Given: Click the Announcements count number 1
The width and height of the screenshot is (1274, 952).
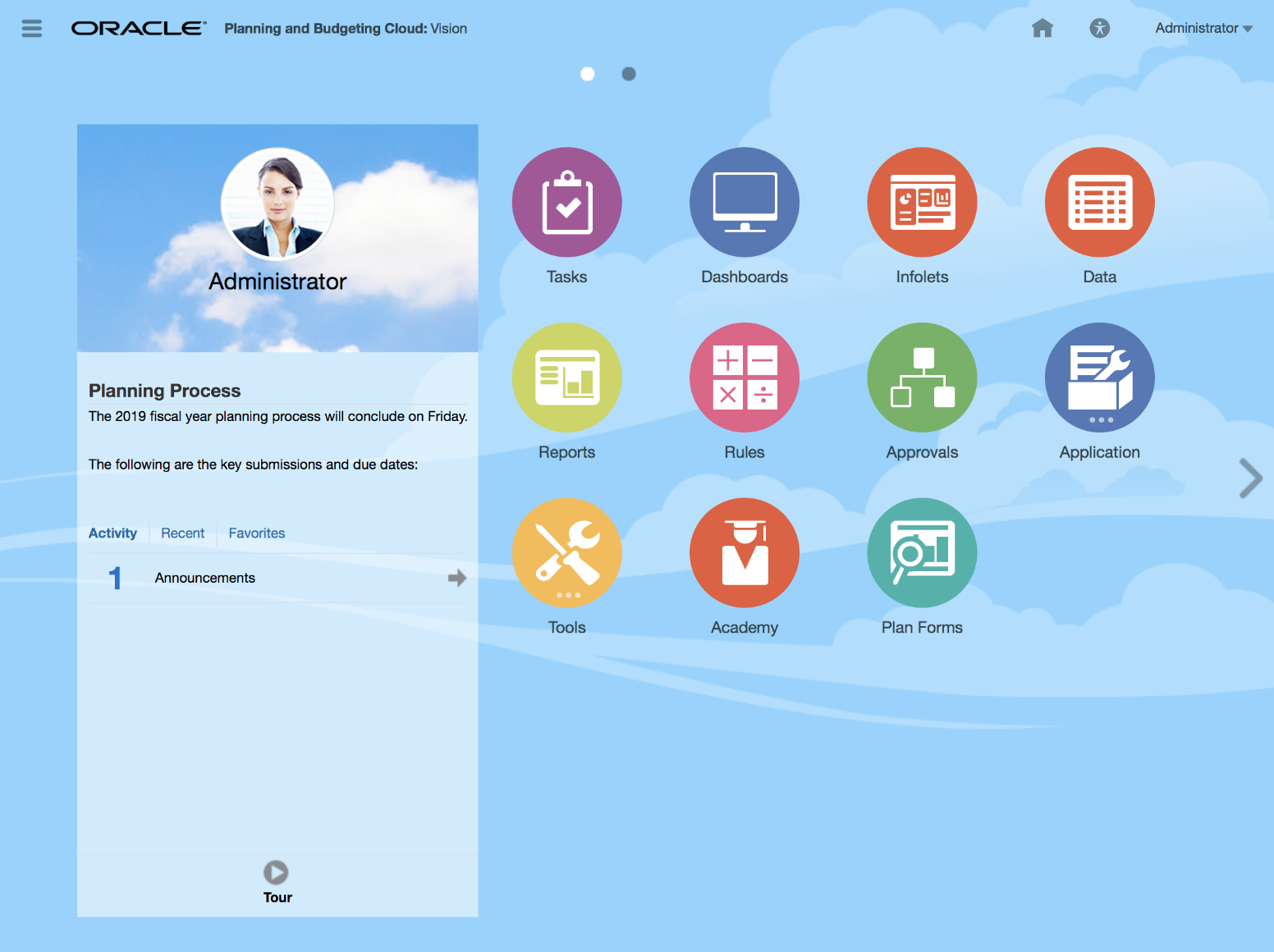Looking at the screenshot, I should click(x=115, y=578).
